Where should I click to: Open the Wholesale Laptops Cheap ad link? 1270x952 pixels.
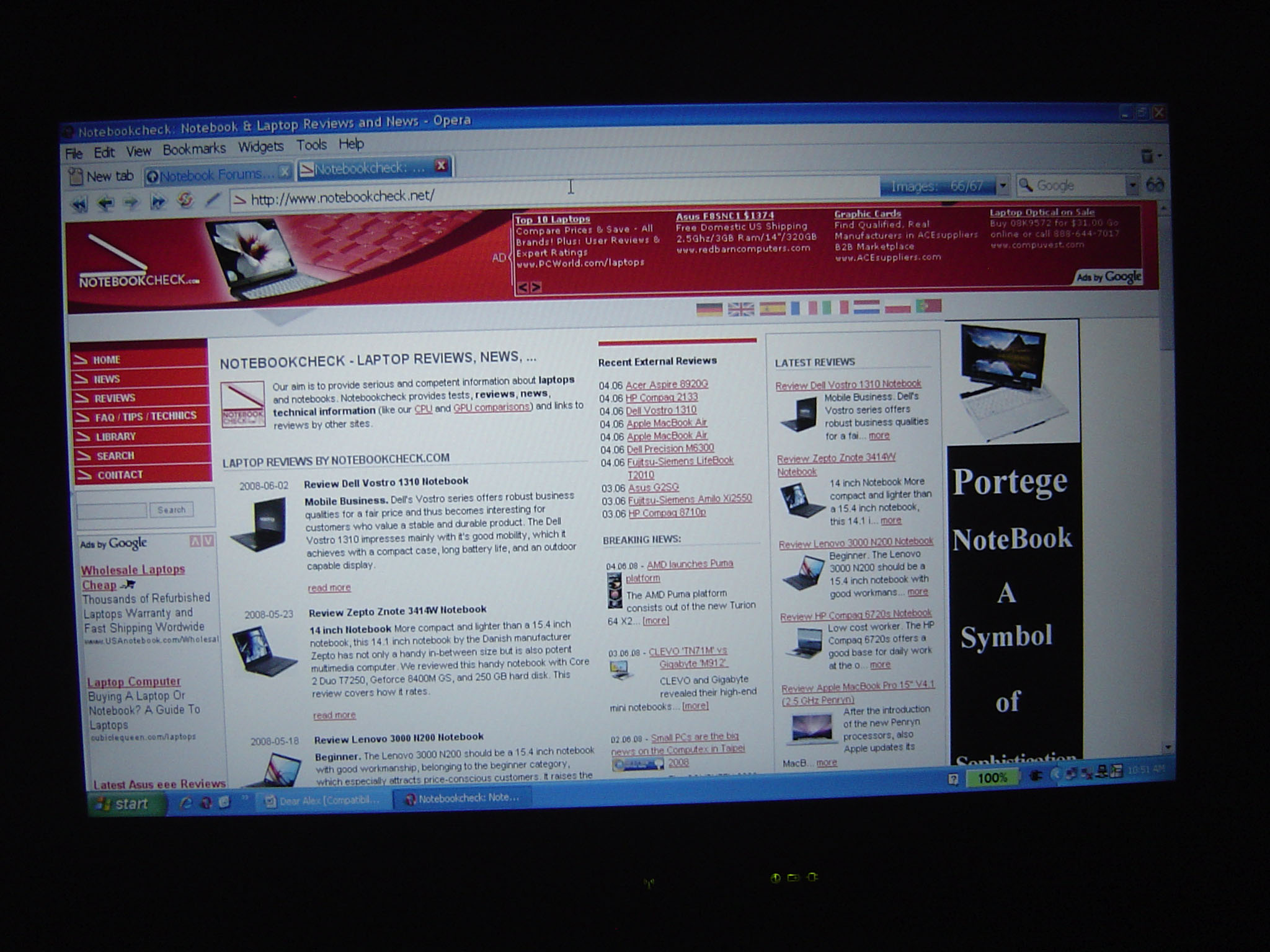133,577
